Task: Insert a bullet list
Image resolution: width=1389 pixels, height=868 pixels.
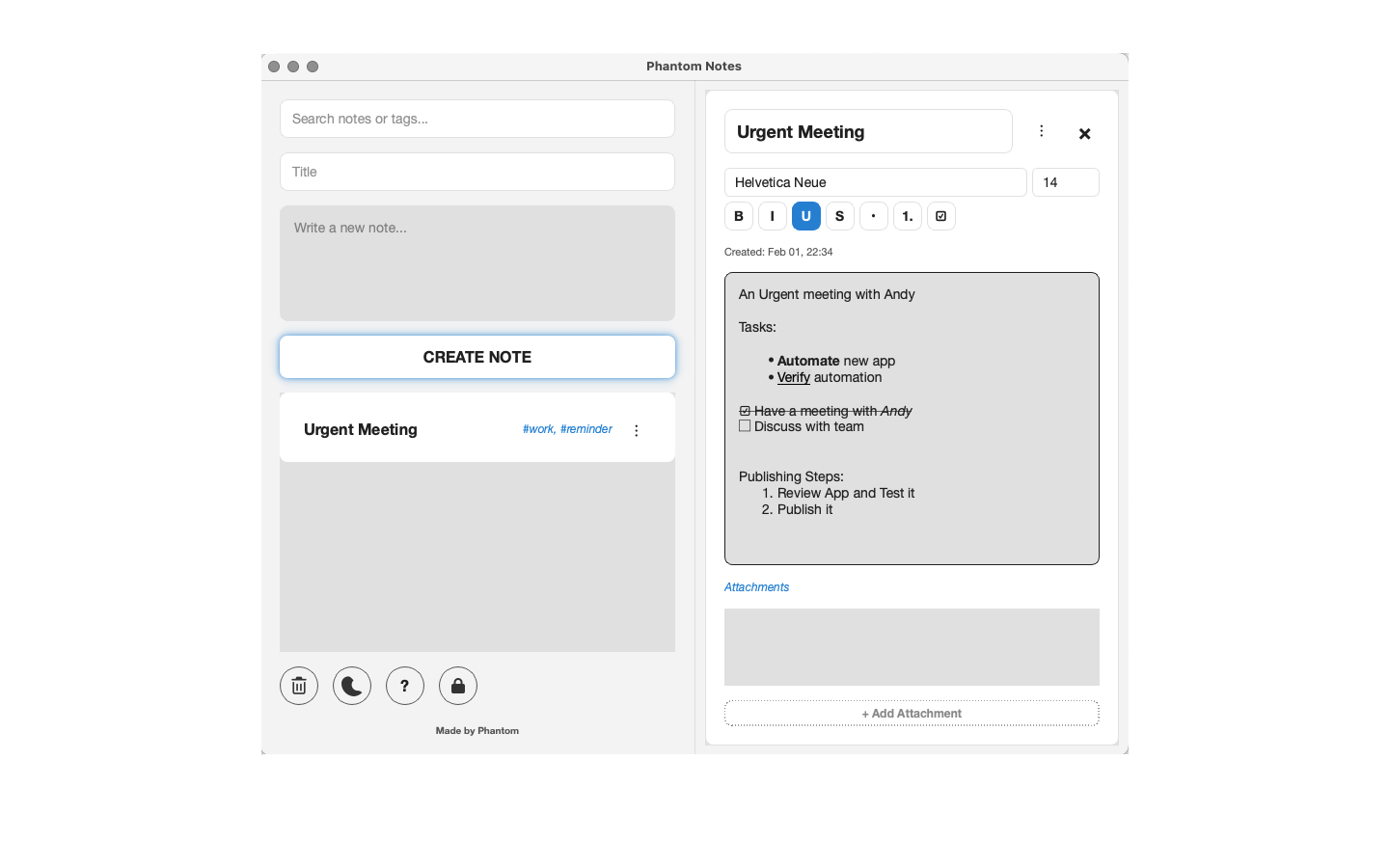Action: pyautogui.click(x=873, y=215)
